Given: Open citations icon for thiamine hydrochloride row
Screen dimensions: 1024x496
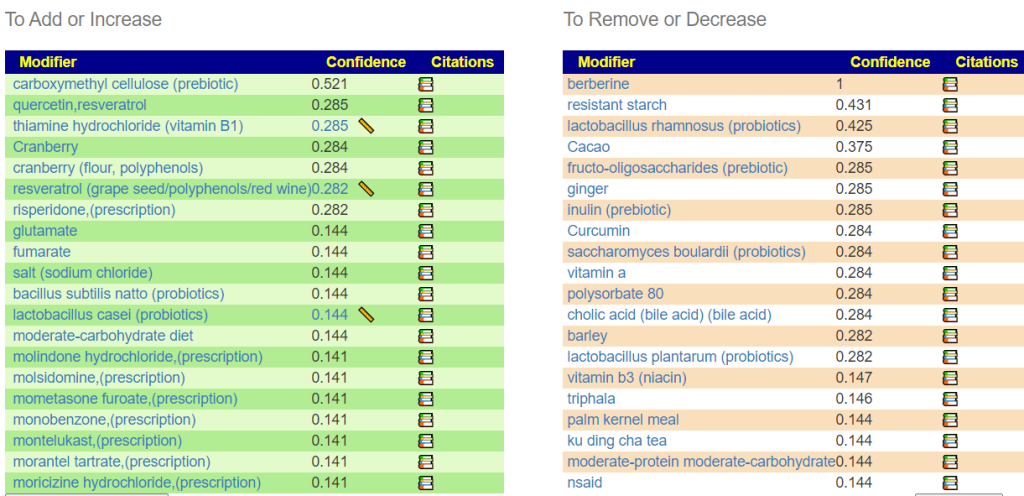Looking at the screenshot, I should click(426, 126).
